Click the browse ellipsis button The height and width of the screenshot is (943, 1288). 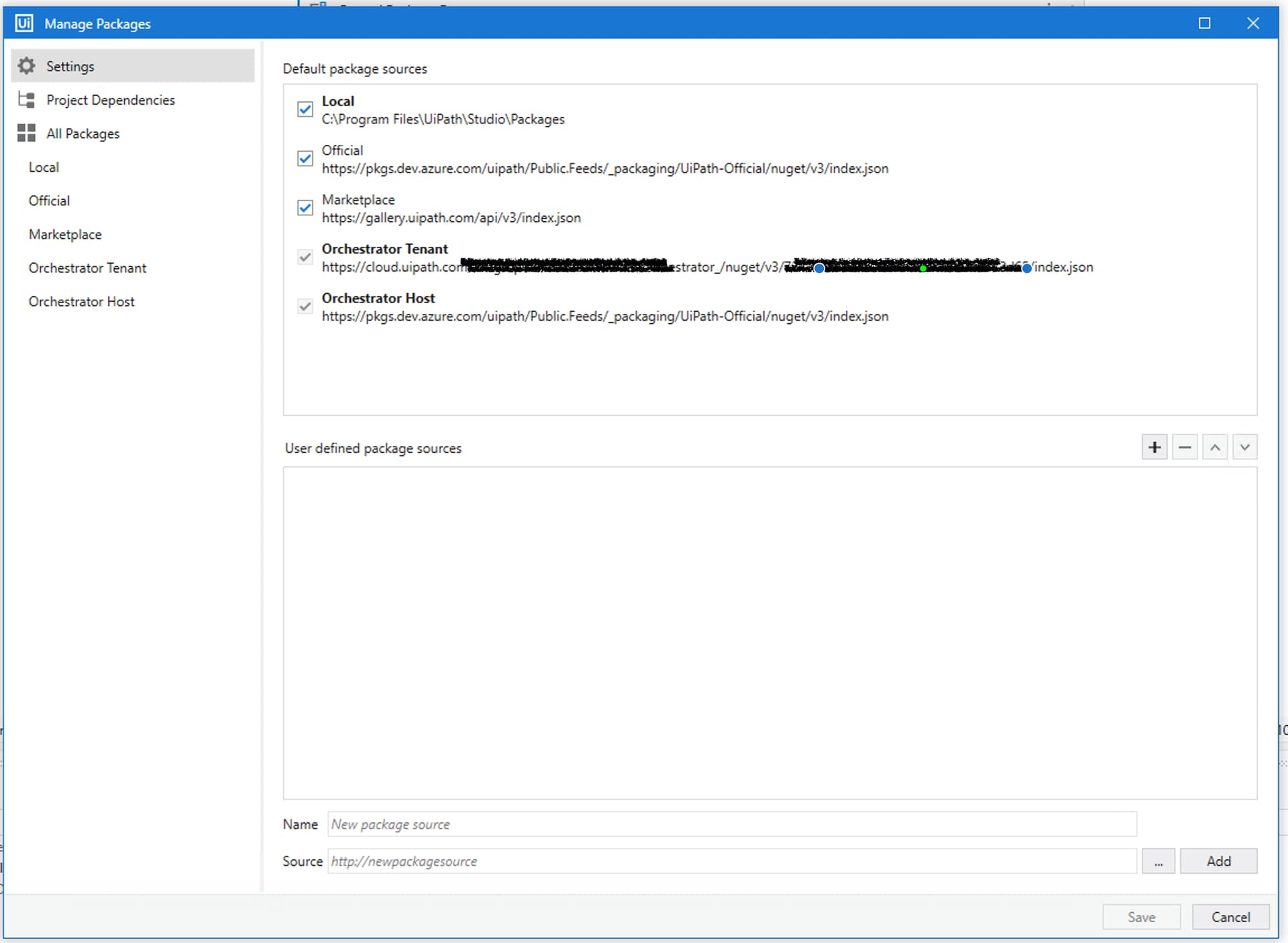coord(1158,861)
